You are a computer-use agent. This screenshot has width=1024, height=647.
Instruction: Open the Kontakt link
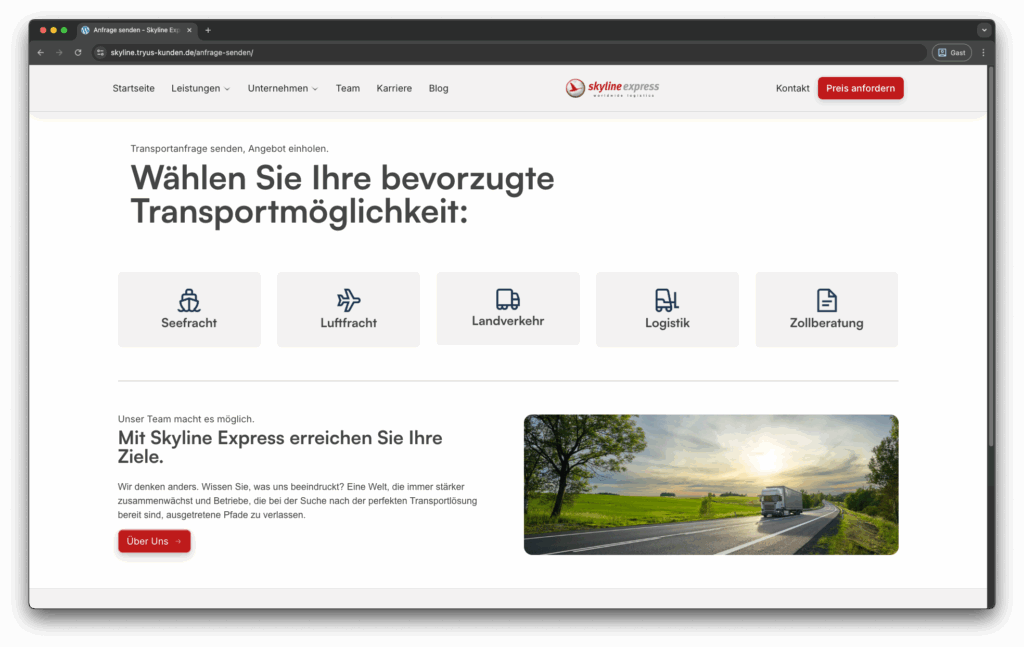(792, 88)
